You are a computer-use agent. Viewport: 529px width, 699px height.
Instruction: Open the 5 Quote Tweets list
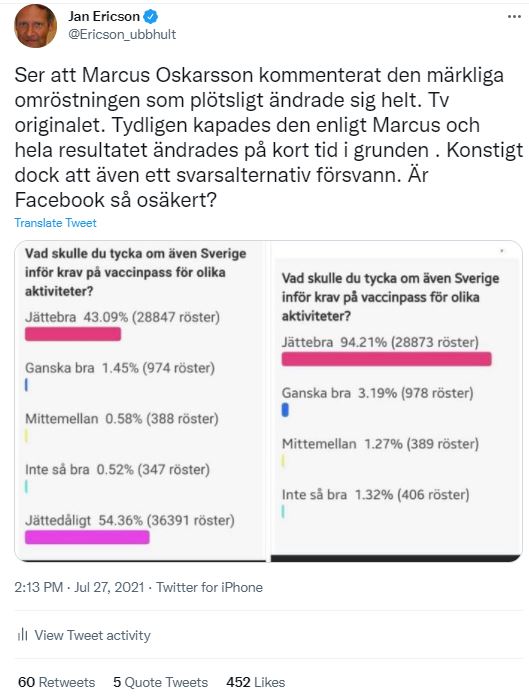pos(160,682)
